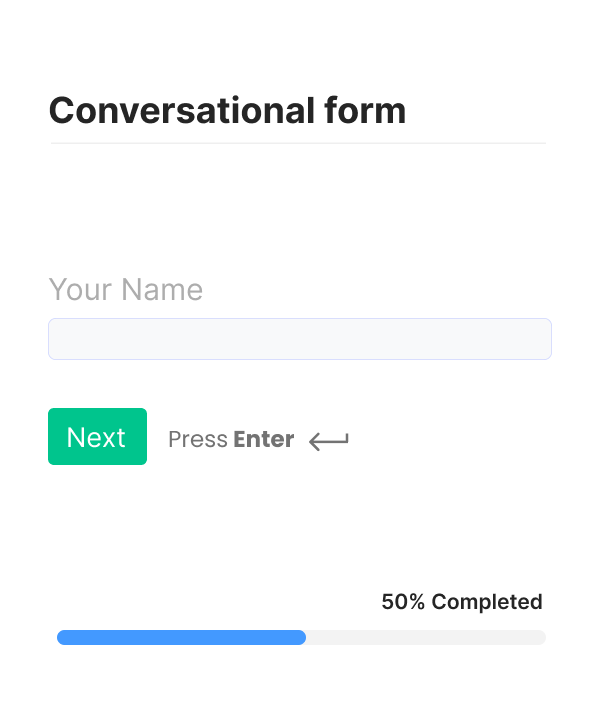This screenshot has width=600, height=720.
Task: Click the "50%" percentage text
Action: coord(403,602)
